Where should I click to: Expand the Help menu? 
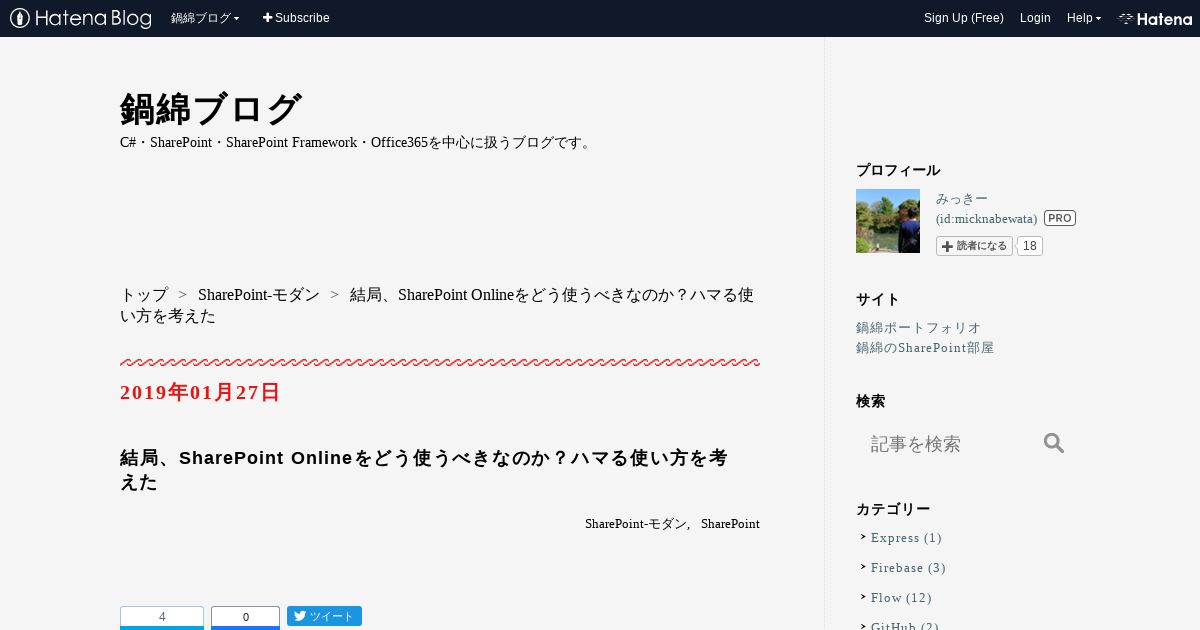(x=1084, y=18)
